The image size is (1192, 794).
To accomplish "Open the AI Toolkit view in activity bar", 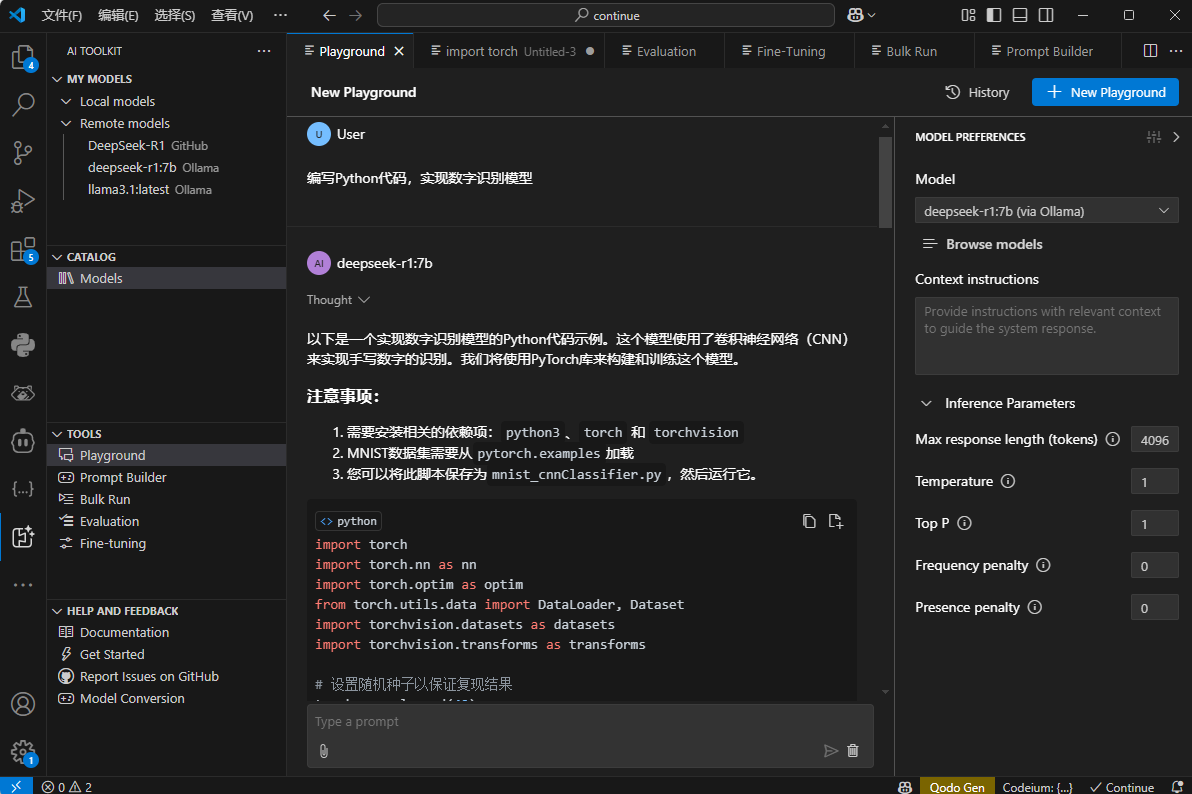I will pyautogui.click(x=23, y=537).
